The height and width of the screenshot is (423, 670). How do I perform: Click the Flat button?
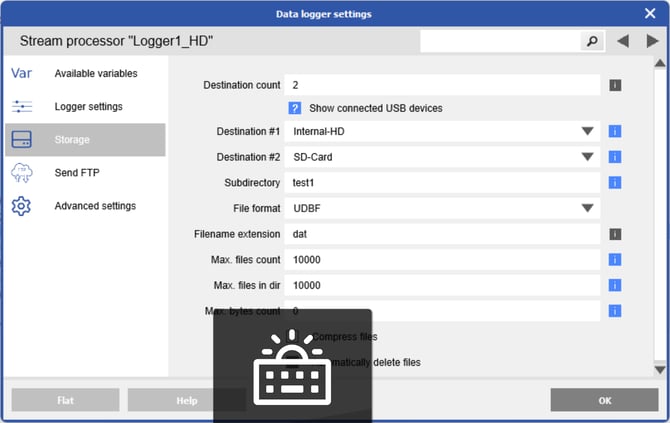65,400
